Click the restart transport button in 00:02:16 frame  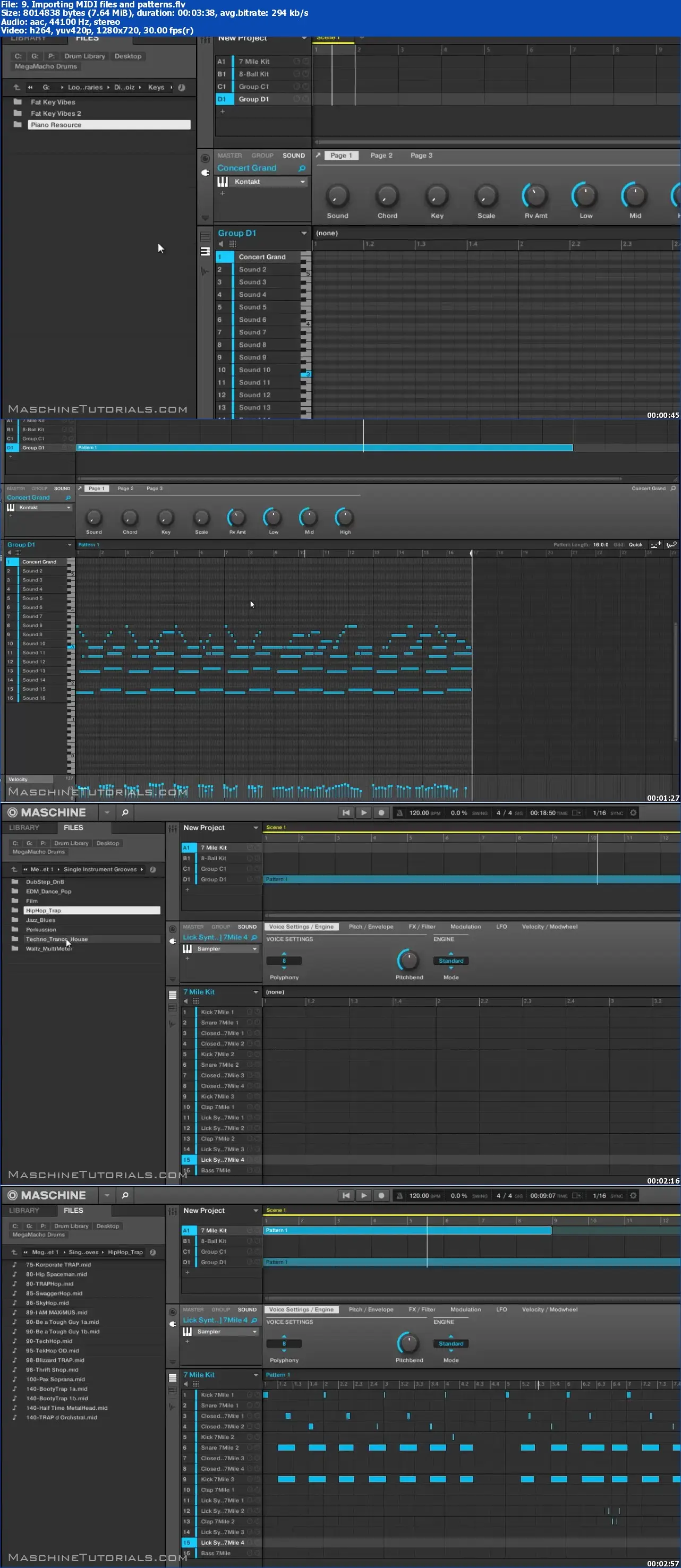pos(346,812)
